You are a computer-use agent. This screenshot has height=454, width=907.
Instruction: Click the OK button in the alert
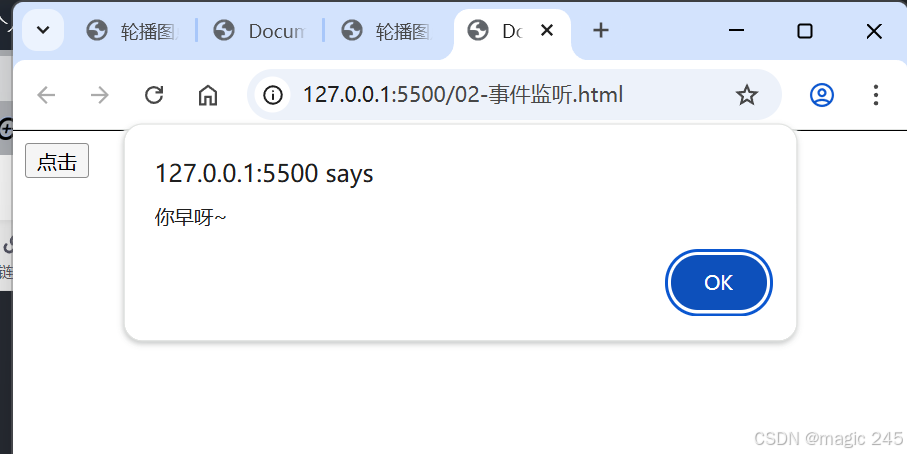pos(718,282)
